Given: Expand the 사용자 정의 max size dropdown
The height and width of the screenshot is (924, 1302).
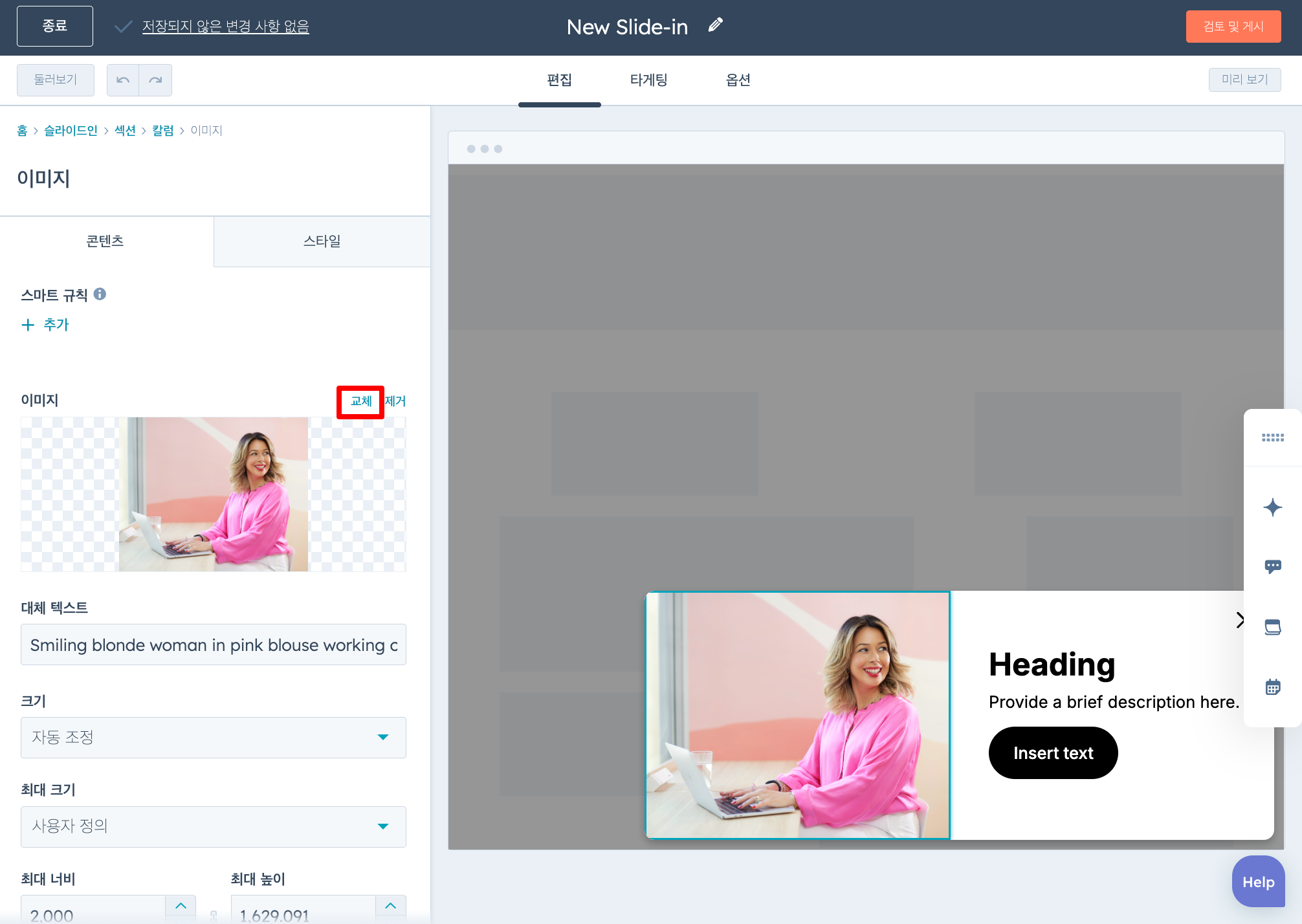Looking at the screenshot, I should (x=214, y=826).
